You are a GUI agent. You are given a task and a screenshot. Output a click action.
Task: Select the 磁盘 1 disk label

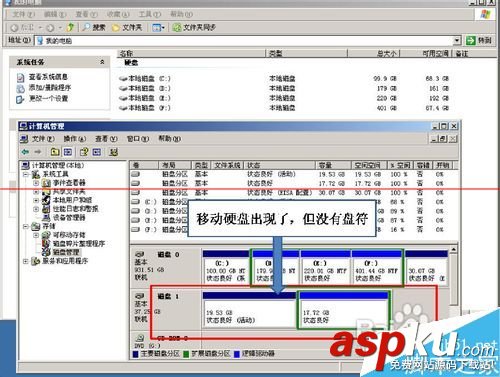(168, 296)
